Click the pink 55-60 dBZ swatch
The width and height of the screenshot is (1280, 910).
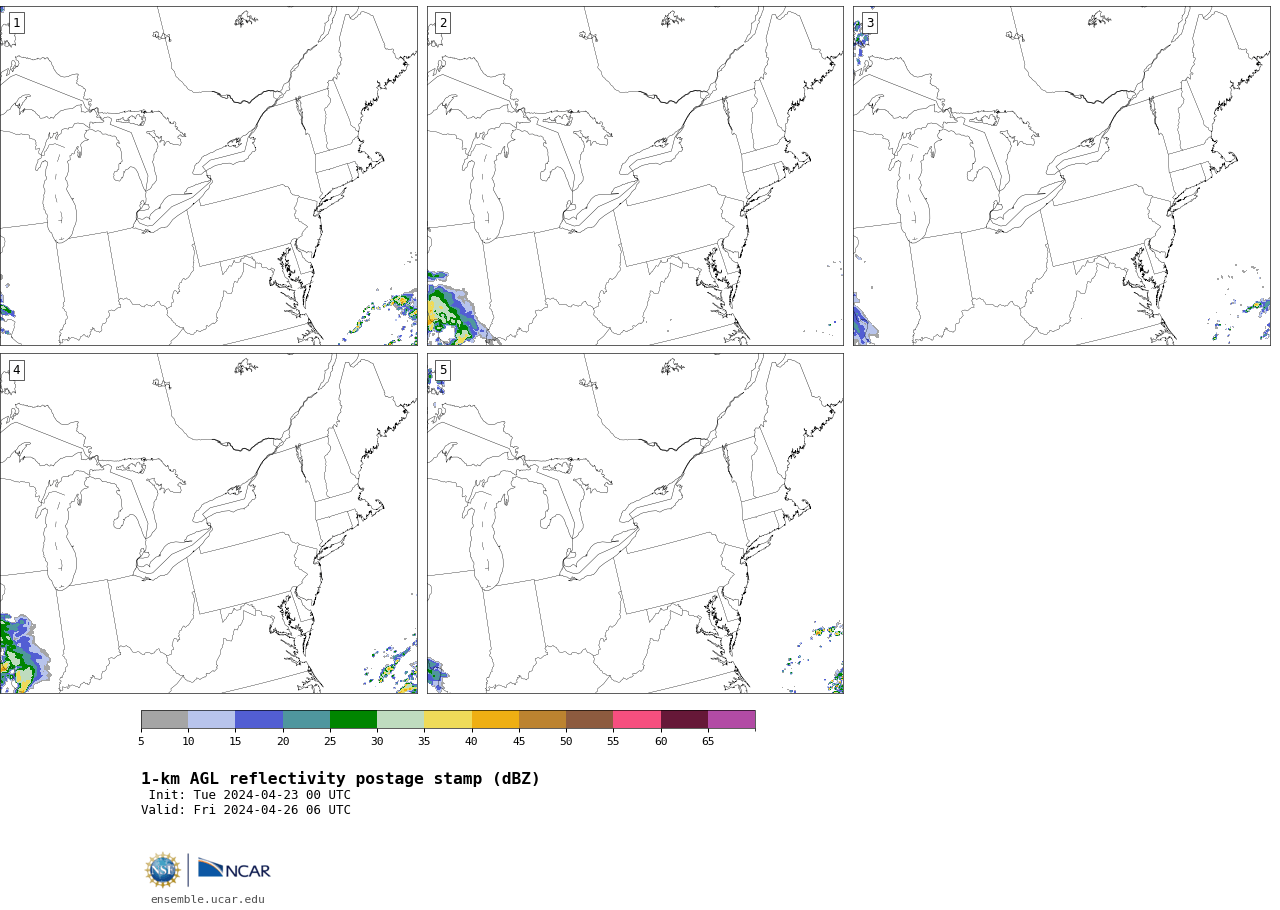[637, 720]
